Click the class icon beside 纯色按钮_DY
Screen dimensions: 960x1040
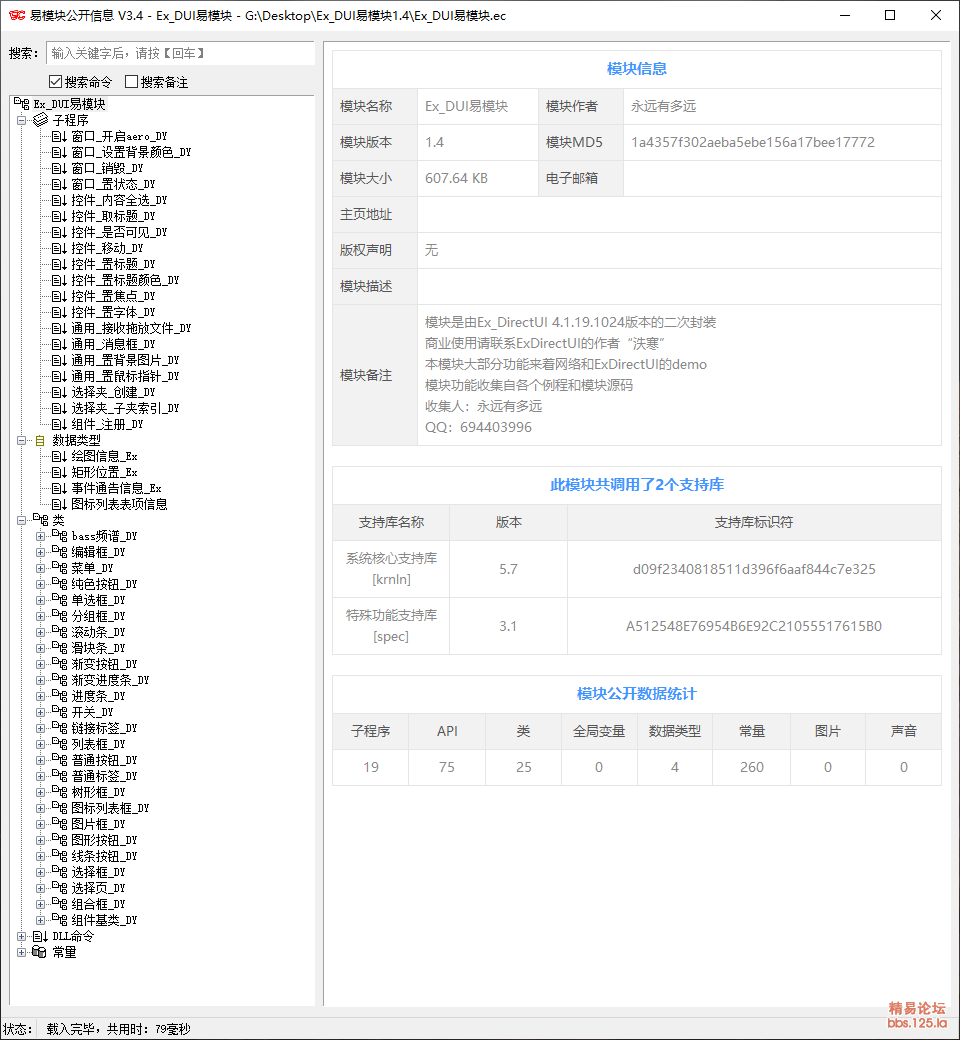click(60, 584)
